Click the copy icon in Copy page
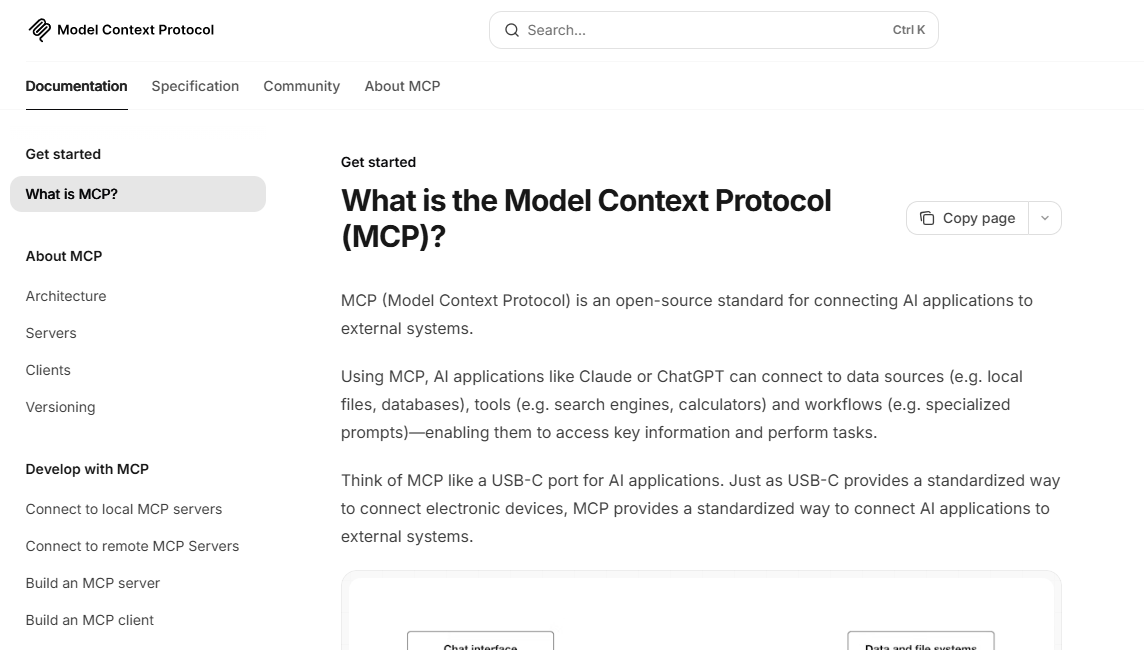This screenshot has width=1144, height=650. tap(927, 218)
